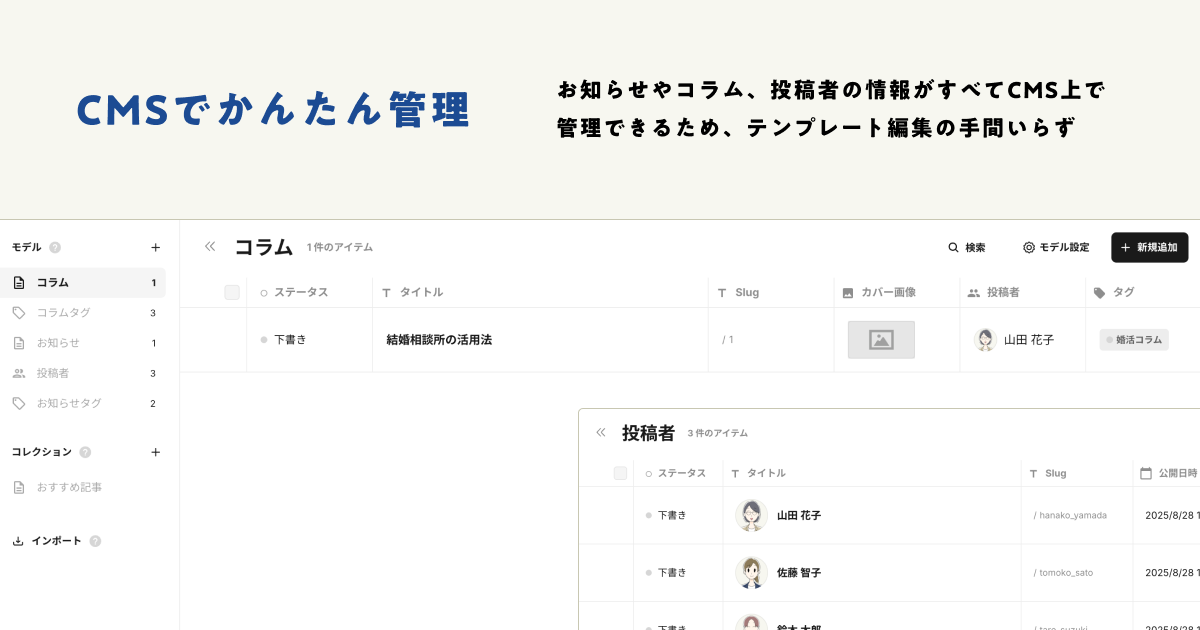The image size is (1200, 630).
Task: Open search with the 検索 magnifier icon
Action: pos(953,247)
